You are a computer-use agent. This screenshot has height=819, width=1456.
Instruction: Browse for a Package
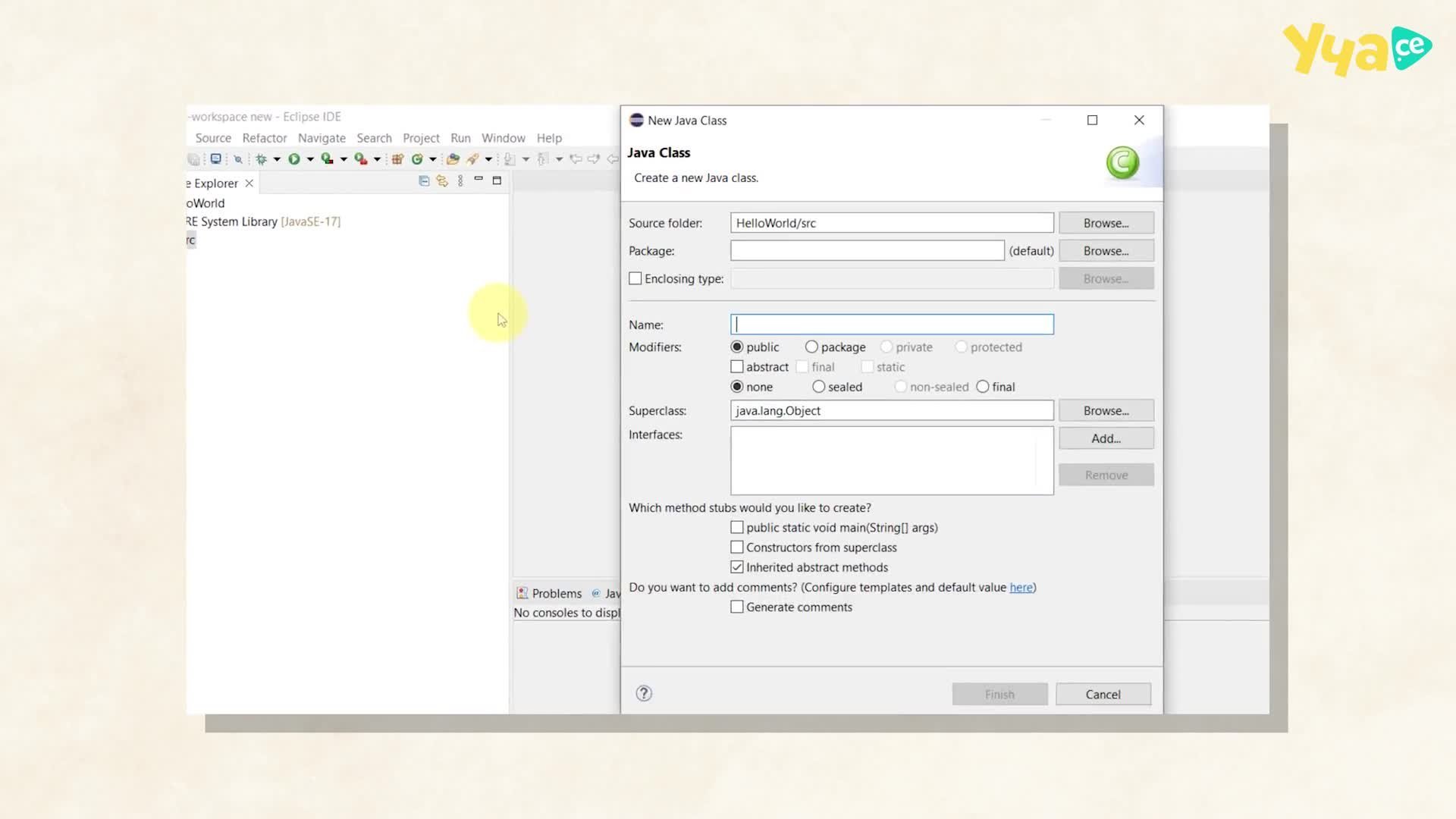pyautogui.click(x=1106, y=251)
